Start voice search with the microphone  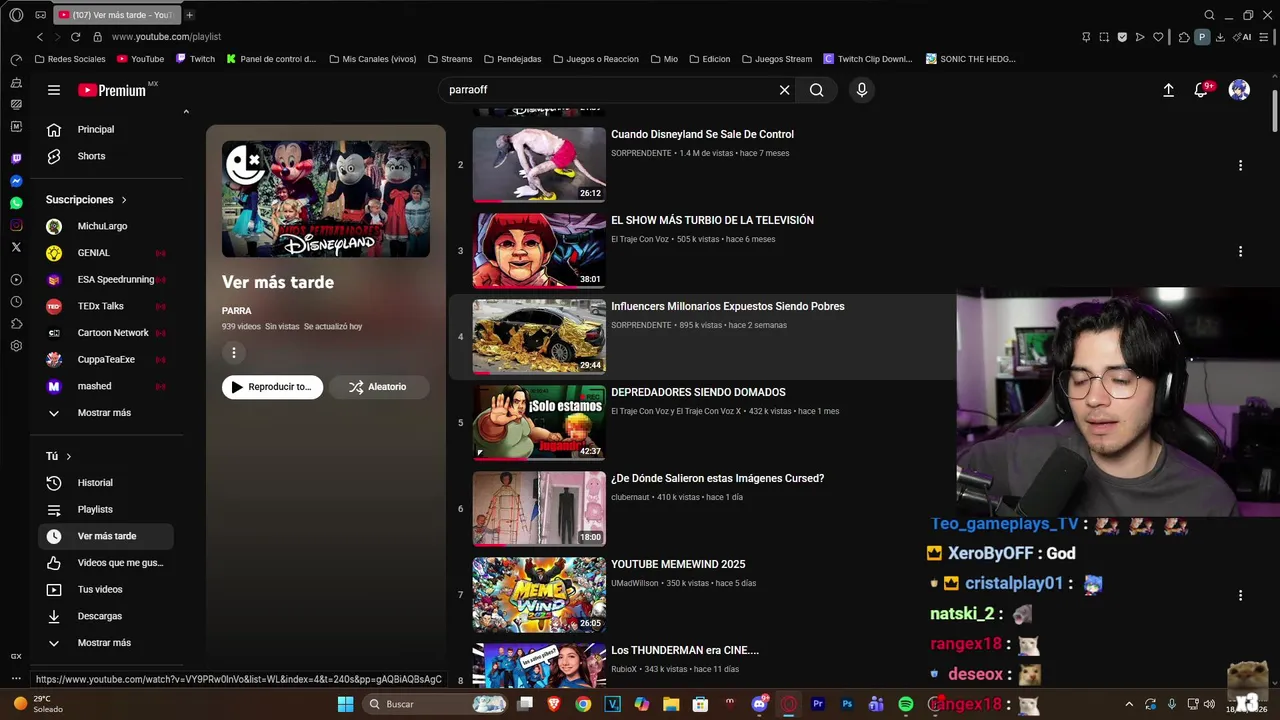click(862, 90)
